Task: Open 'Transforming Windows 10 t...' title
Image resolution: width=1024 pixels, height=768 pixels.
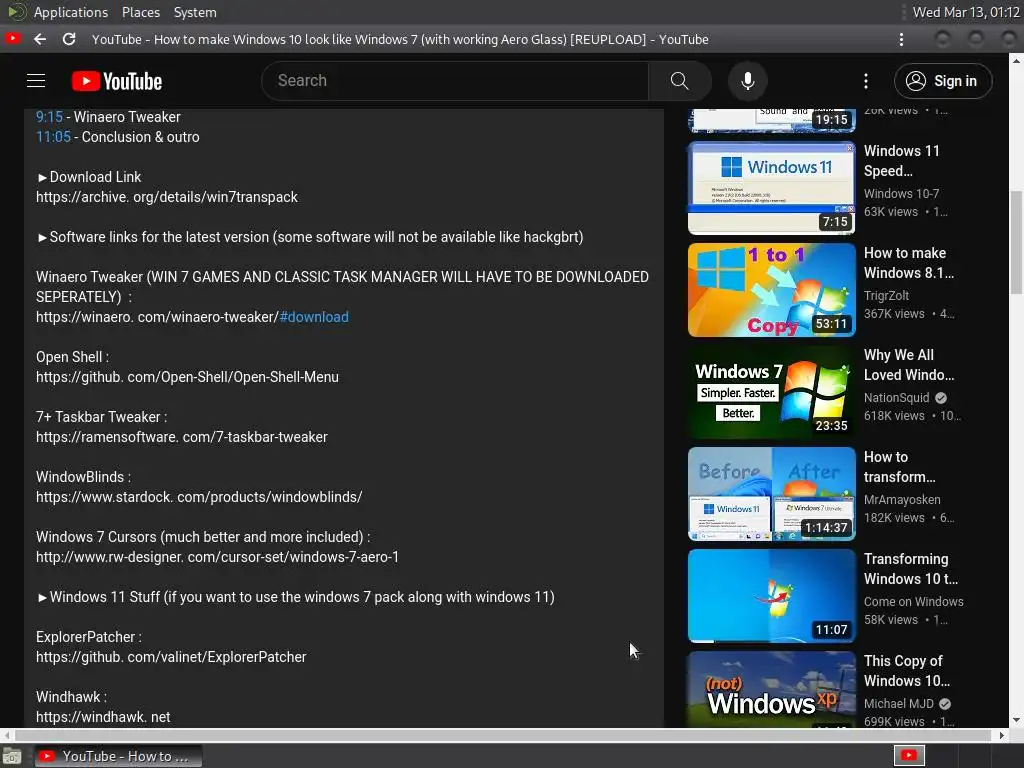Action: [910, 568]
